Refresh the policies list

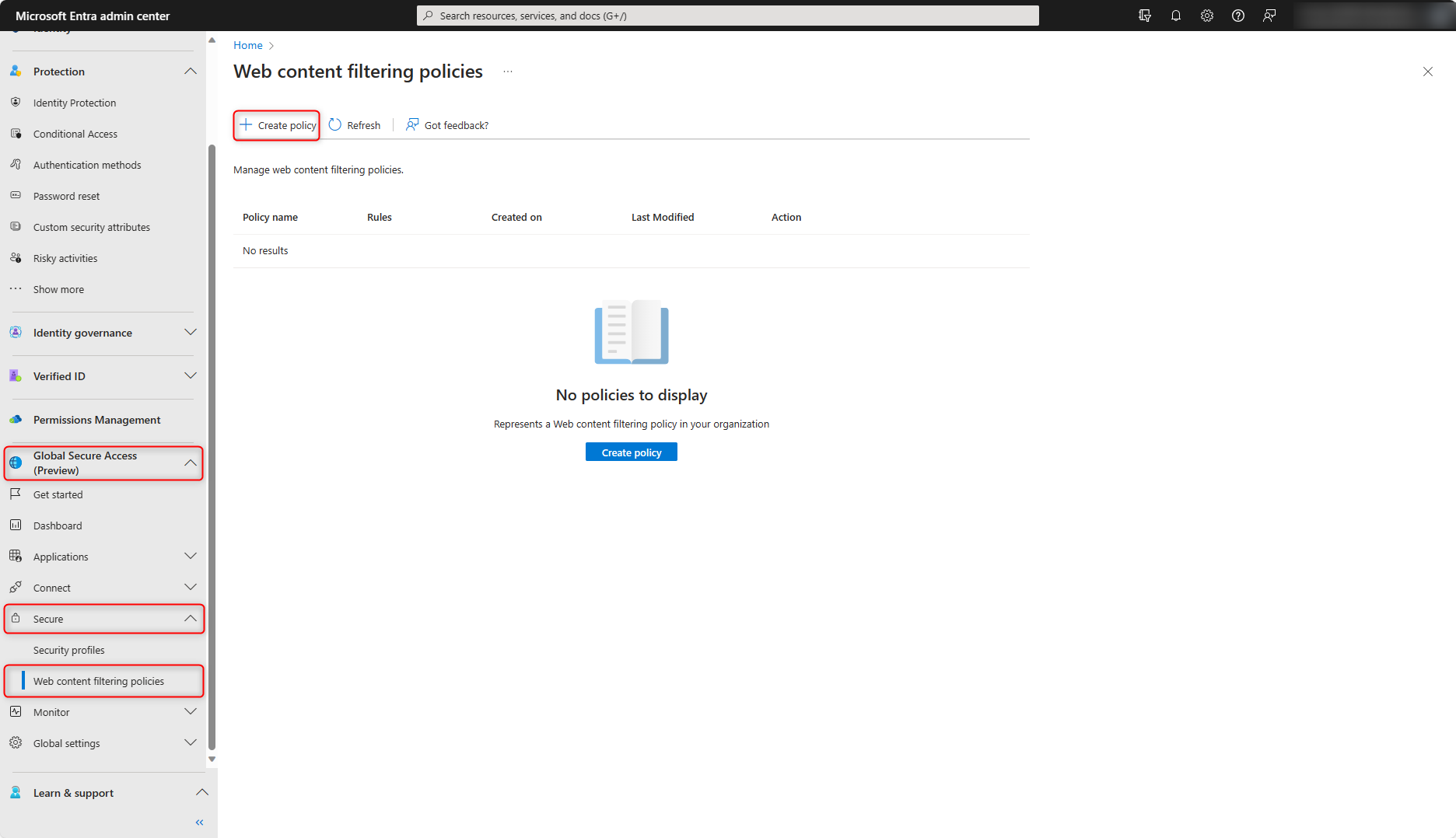tap(354, 124)
